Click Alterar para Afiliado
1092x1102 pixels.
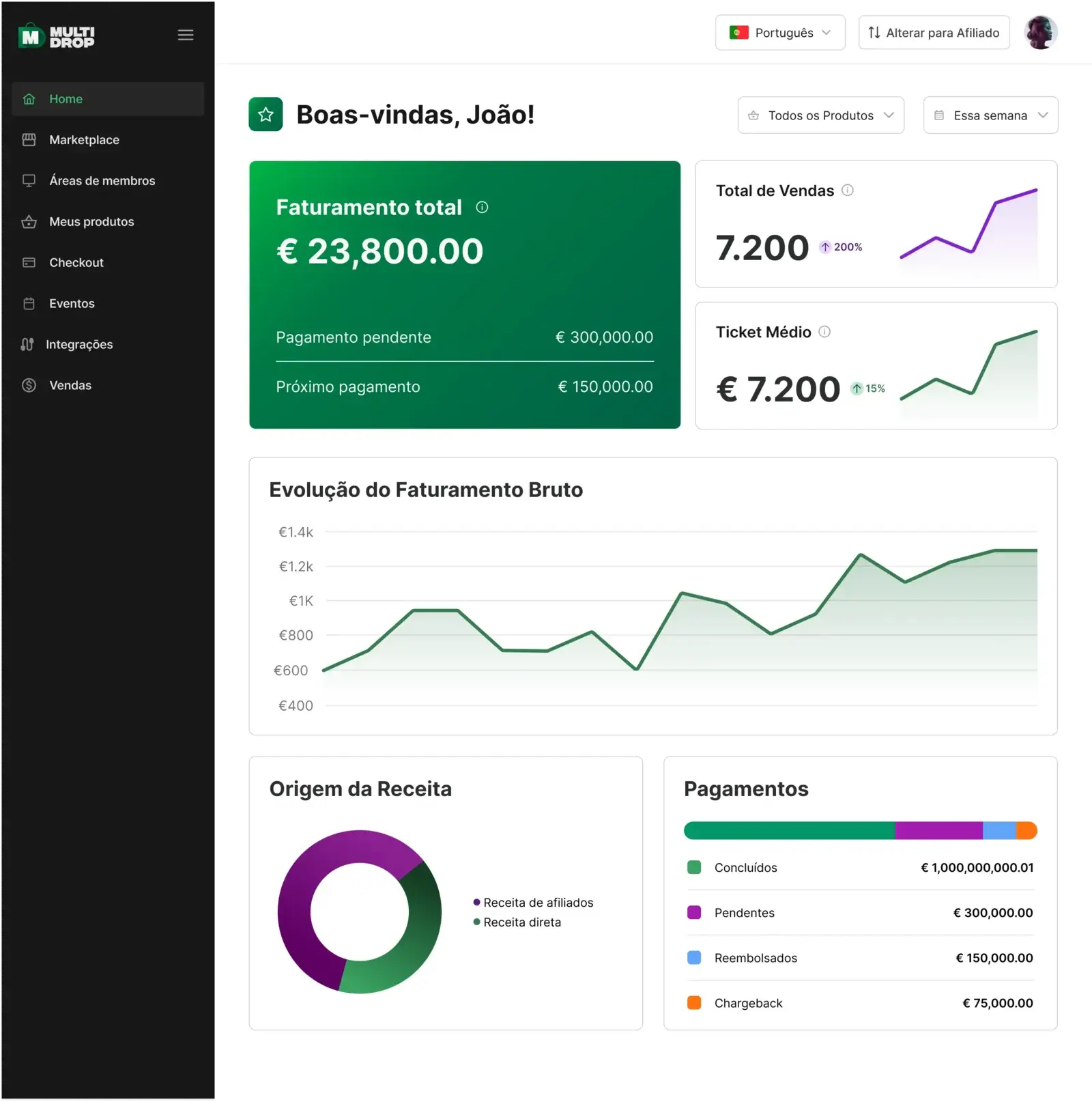coord(934,32)
